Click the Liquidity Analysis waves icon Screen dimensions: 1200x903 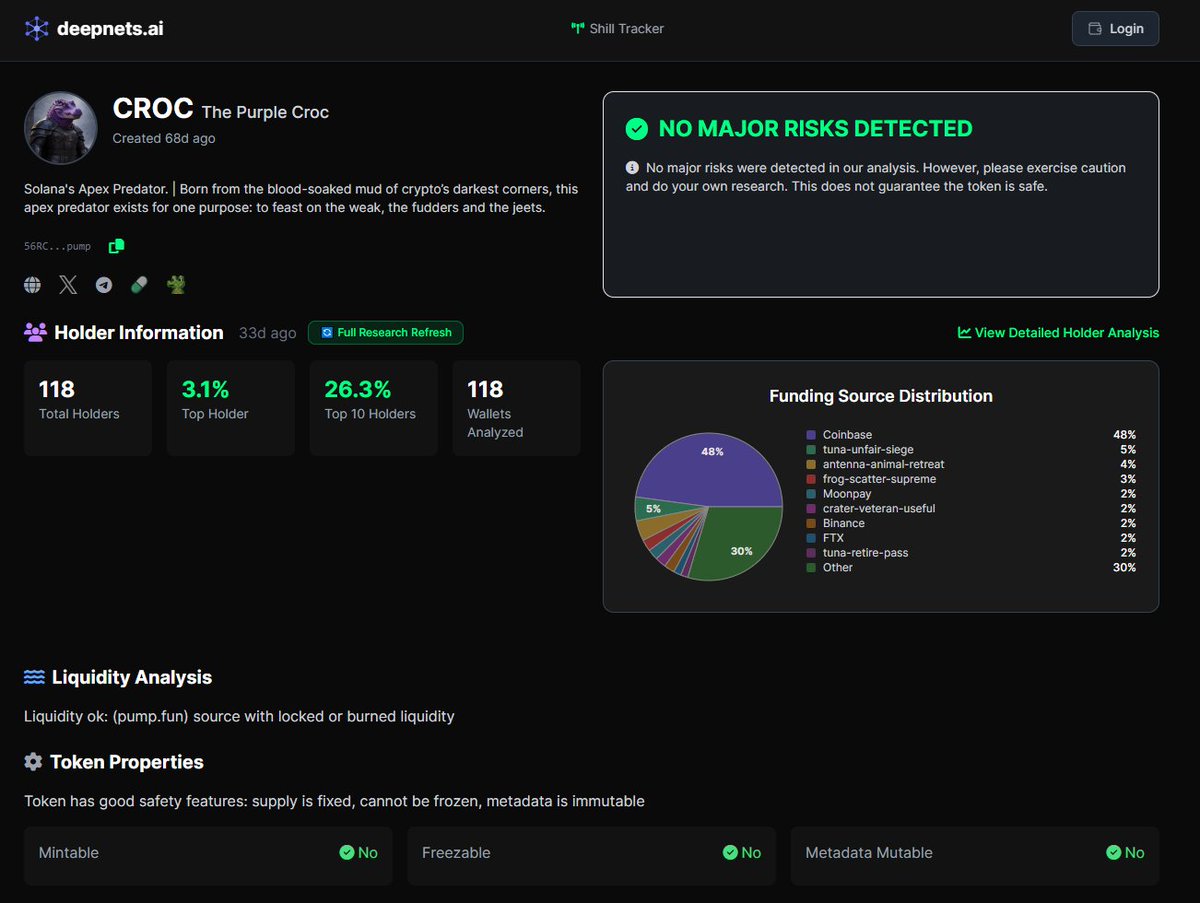click(x=34, y=677)
